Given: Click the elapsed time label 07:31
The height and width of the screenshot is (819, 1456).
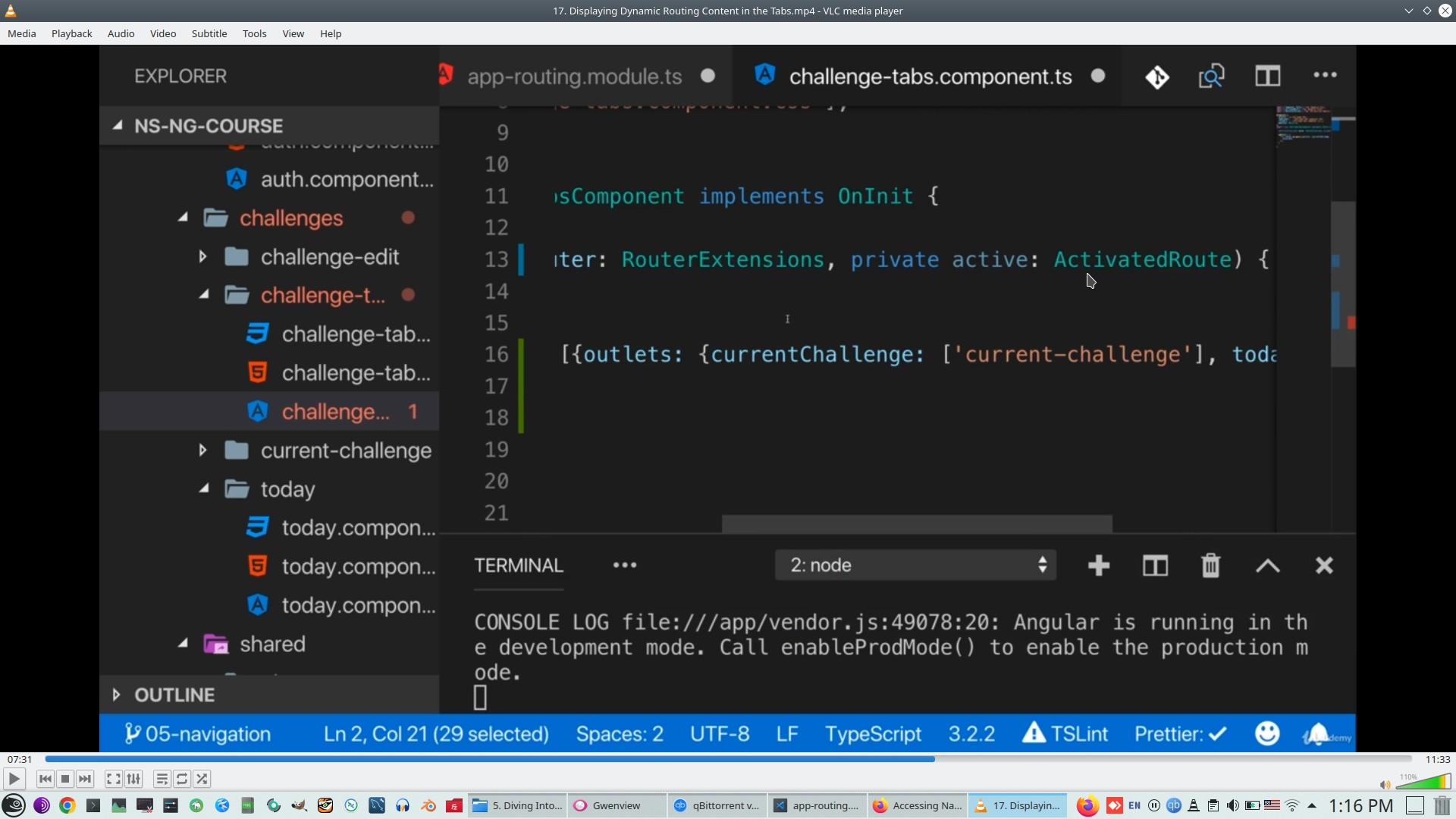Looking at the screenshot, I should [20, 759].
